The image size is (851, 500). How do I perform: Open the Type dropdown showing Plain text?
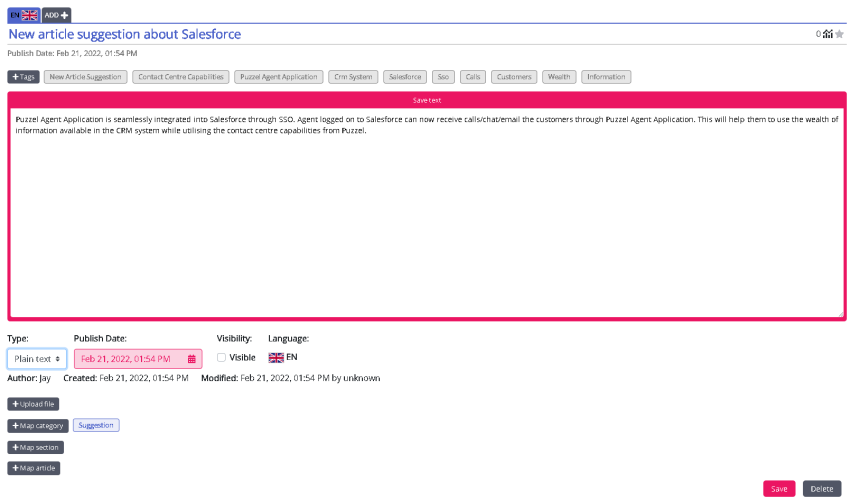point(37,359)
